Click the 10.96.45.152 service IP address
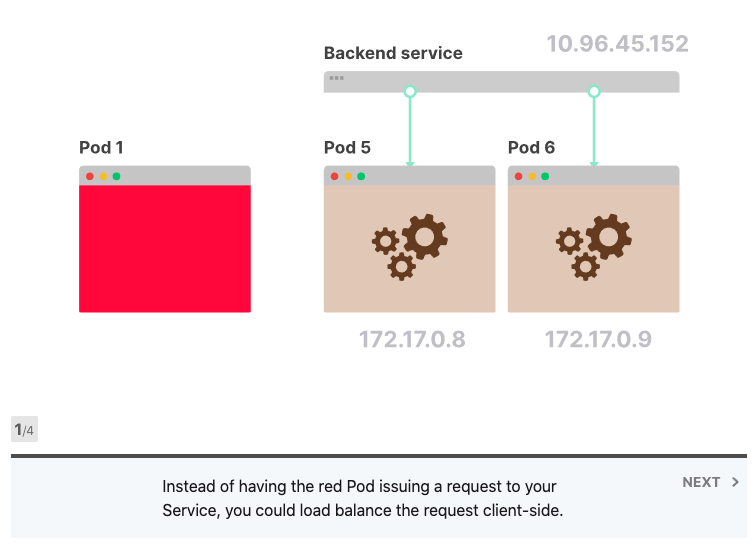This screenshot has height=548, width=754. click(x=617, y=44)
